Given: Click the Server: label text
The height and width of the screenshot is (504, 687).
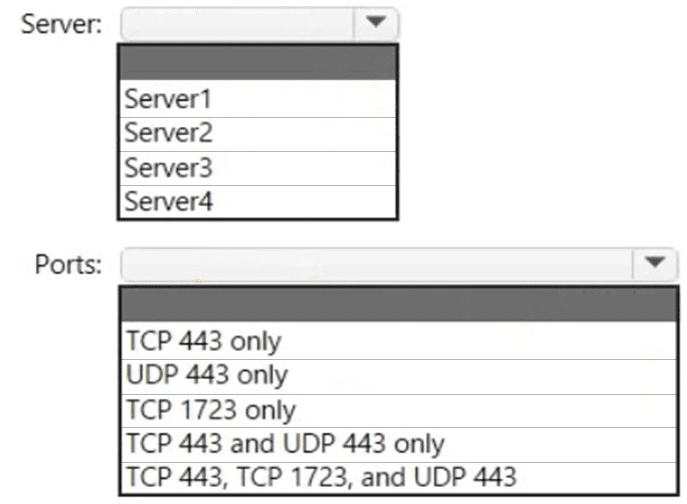Looking at the screenshot, I should tap(61, 24).
